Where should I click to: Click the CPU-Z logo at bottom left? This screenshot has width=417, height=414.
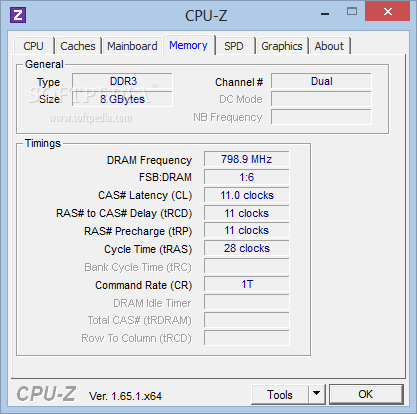pyautogui.click(x=46, y=394)
